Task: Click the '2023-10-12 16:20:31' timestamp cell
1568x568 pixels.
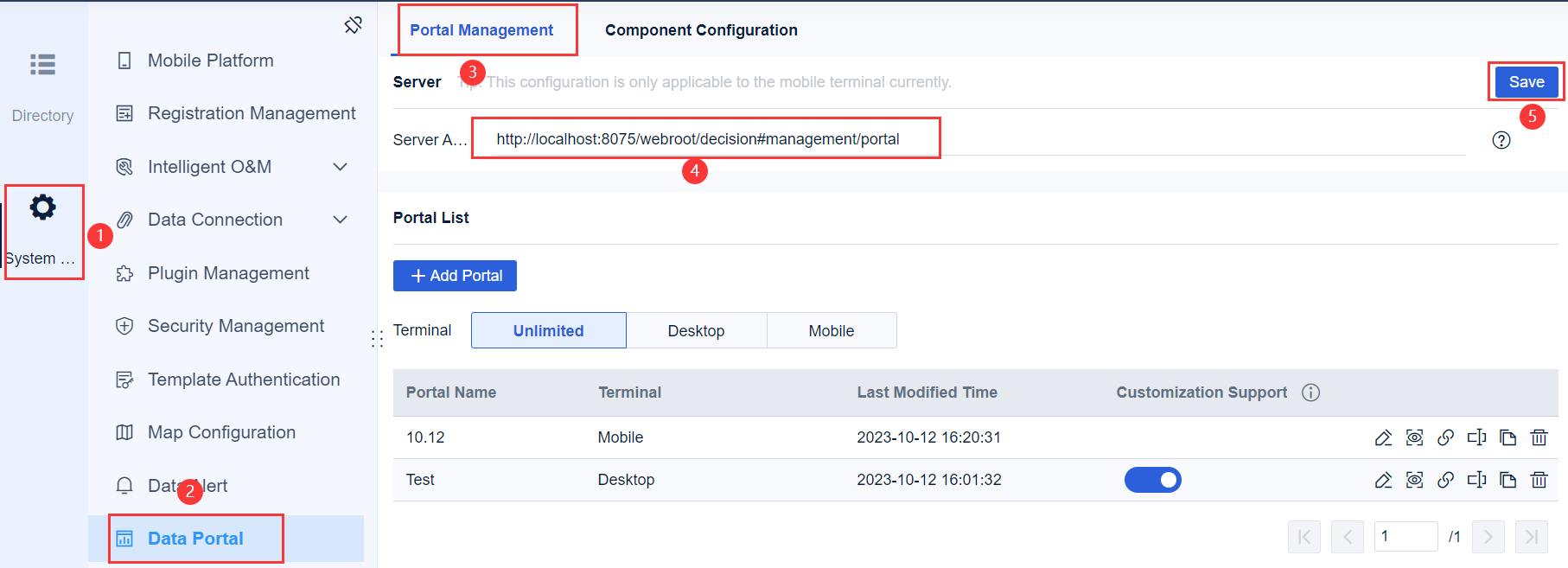Action: point(928,437)
